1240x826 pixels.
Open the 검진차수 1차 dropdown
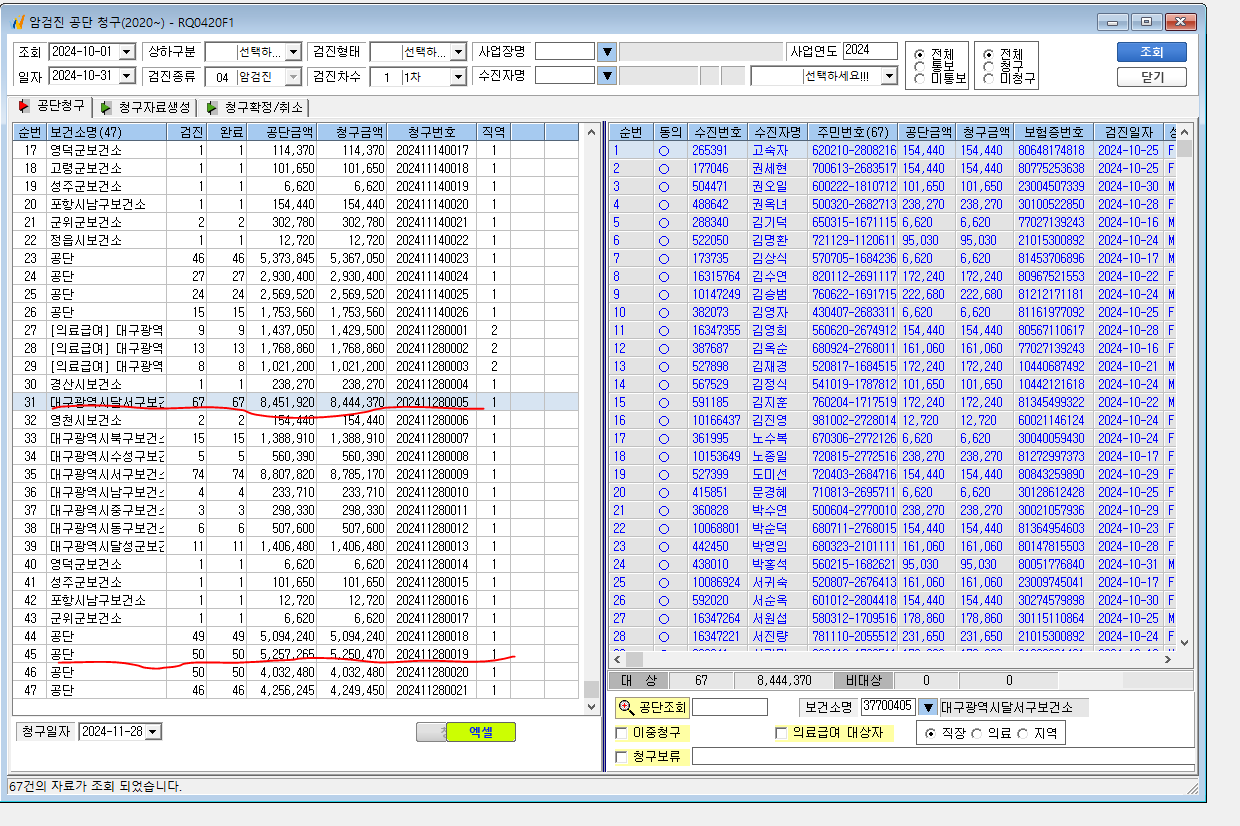(458, 76)
